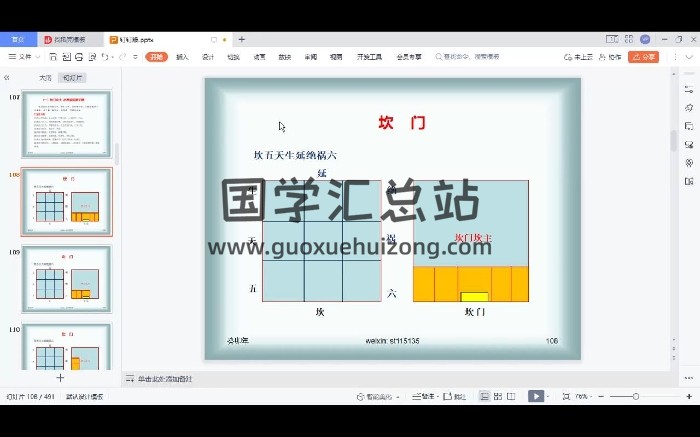The width and height of the screenshot is (700, 437).
Task: Click the 协作 collaborate button
Action: (x=610, y=57)
